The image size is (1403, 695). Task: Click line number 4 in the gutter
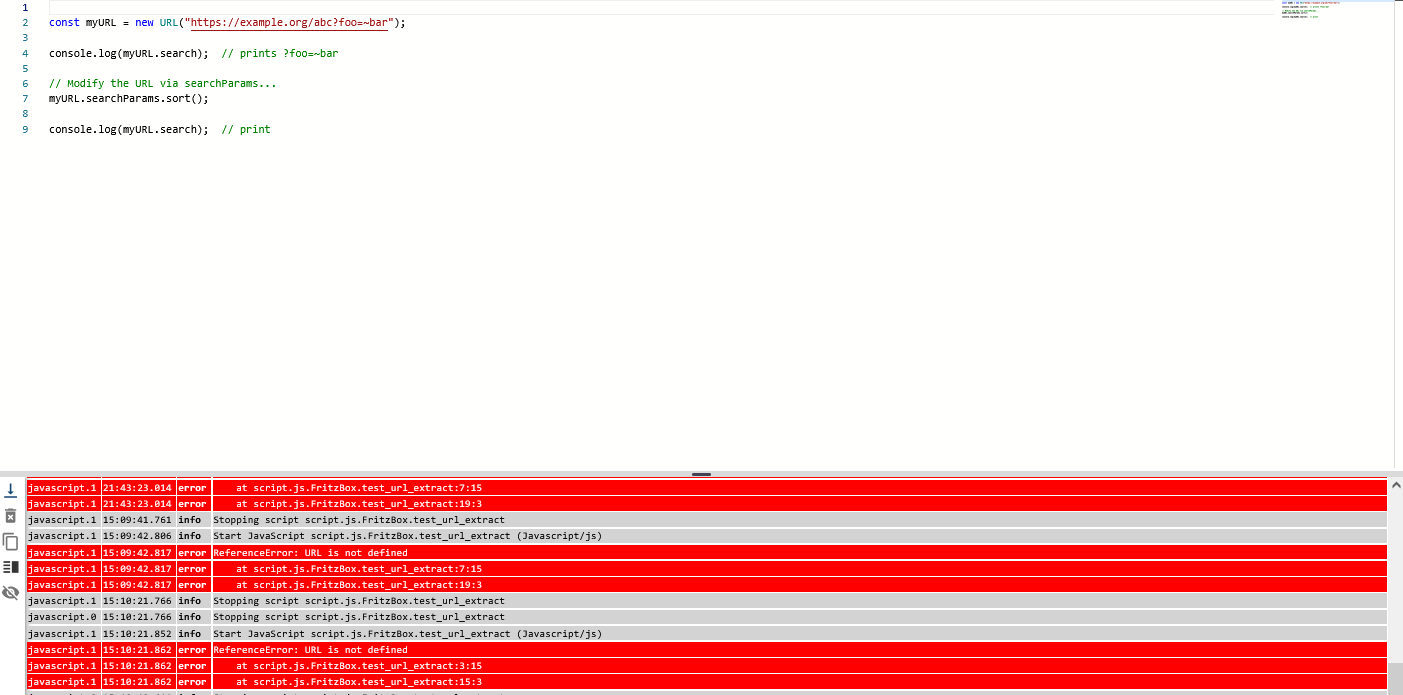24,53
